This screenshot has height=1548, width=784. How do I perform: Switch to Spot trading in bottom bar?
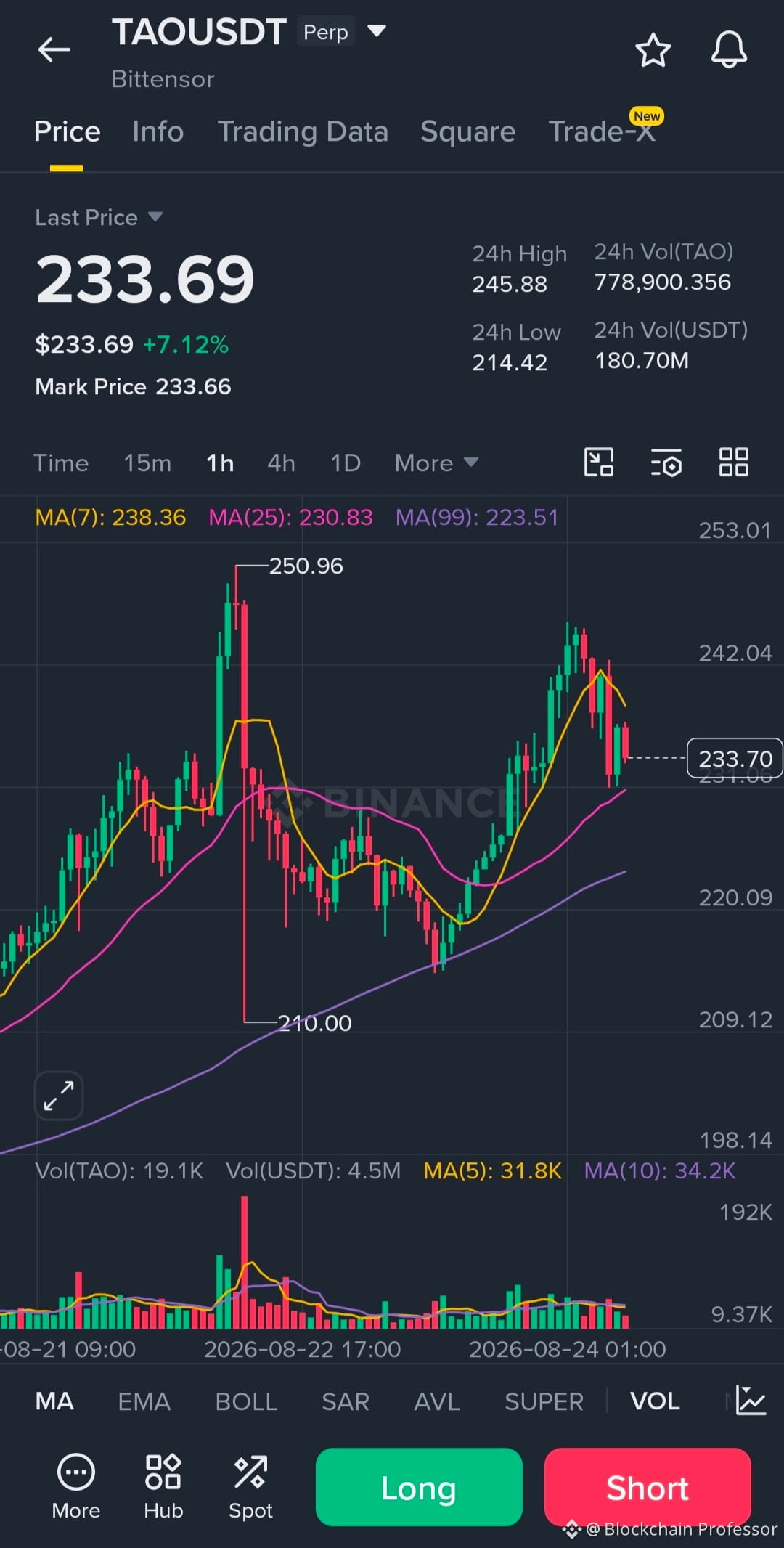coord(250,1487)
